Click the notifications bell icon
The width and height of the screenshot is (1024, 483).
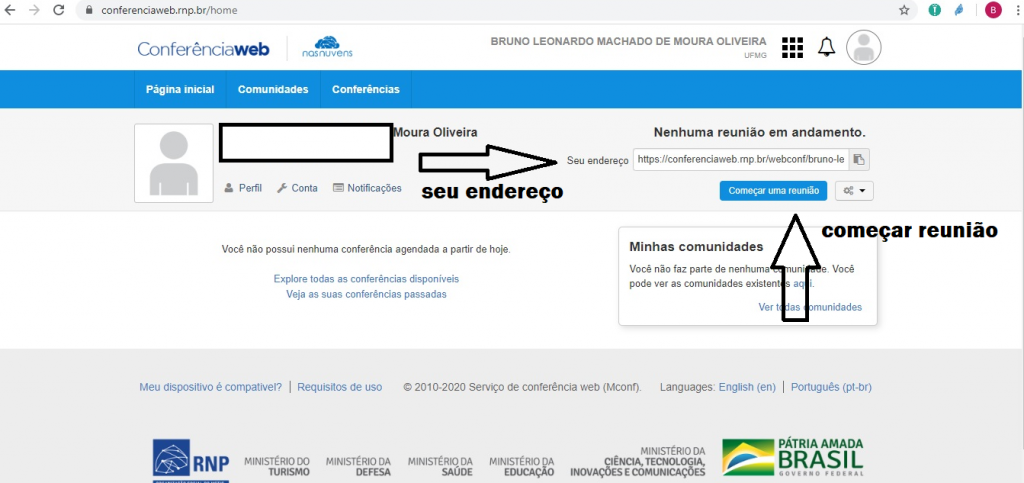click(x=826, y=48)
